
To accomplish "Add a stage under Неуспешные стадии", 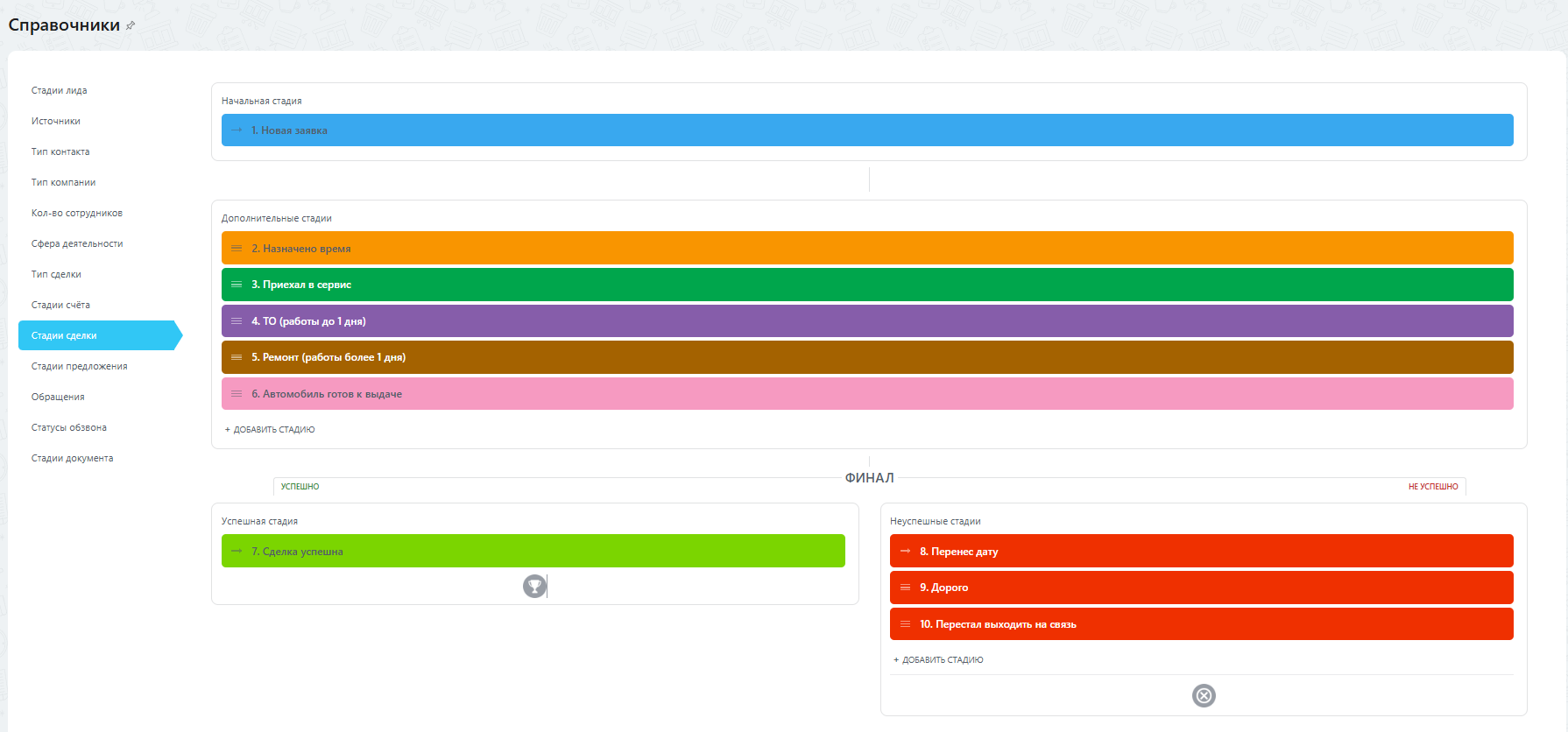I will pos(938,660).
